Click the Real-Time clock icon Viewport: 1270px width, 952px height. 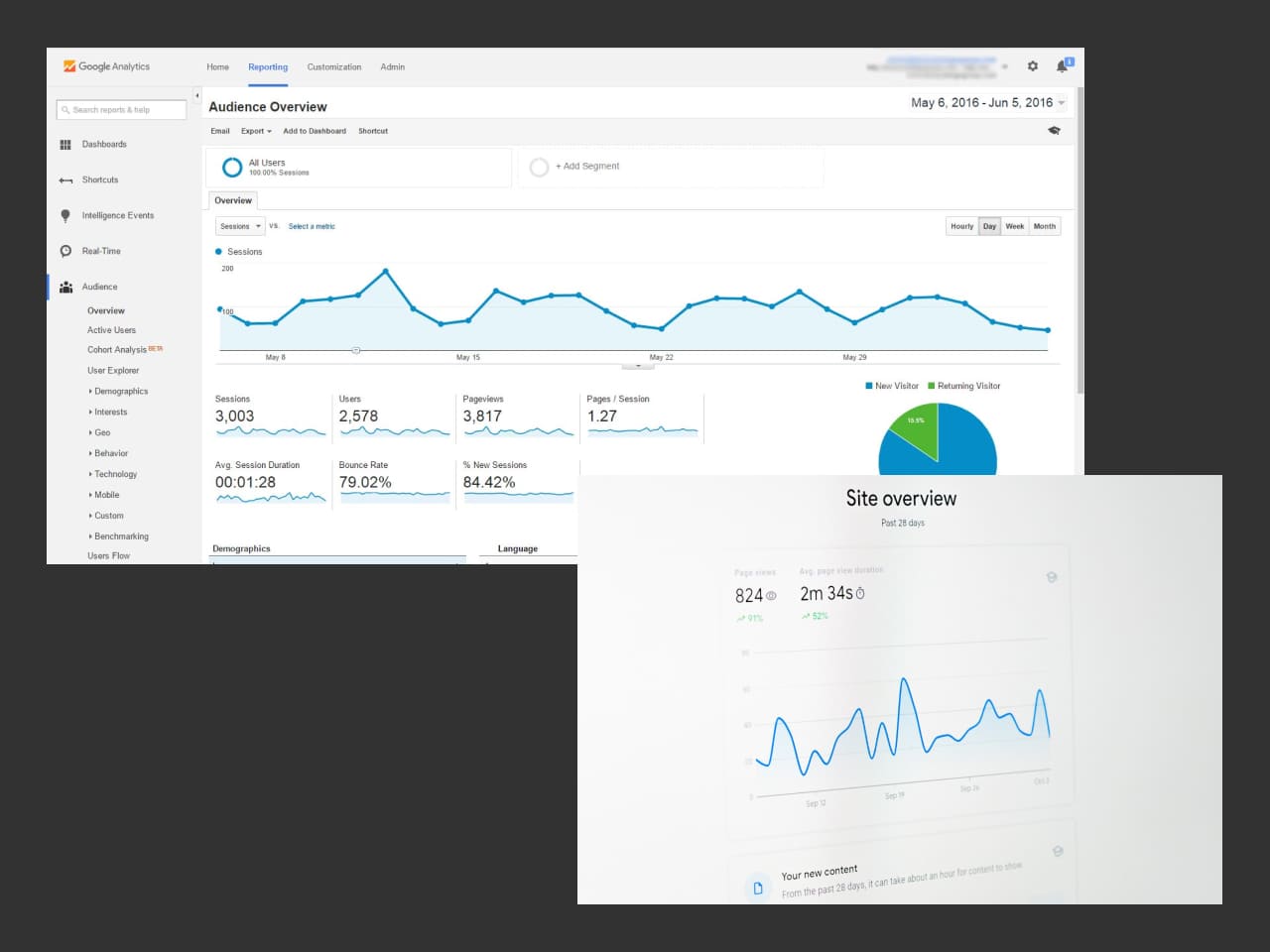pos(66,251)
